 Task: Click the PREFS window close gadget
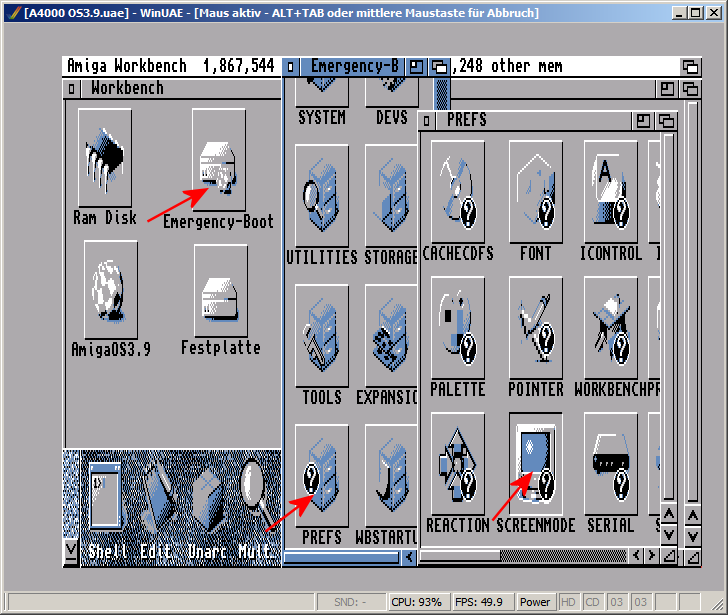pyautogui.click(x=427, y=121)
